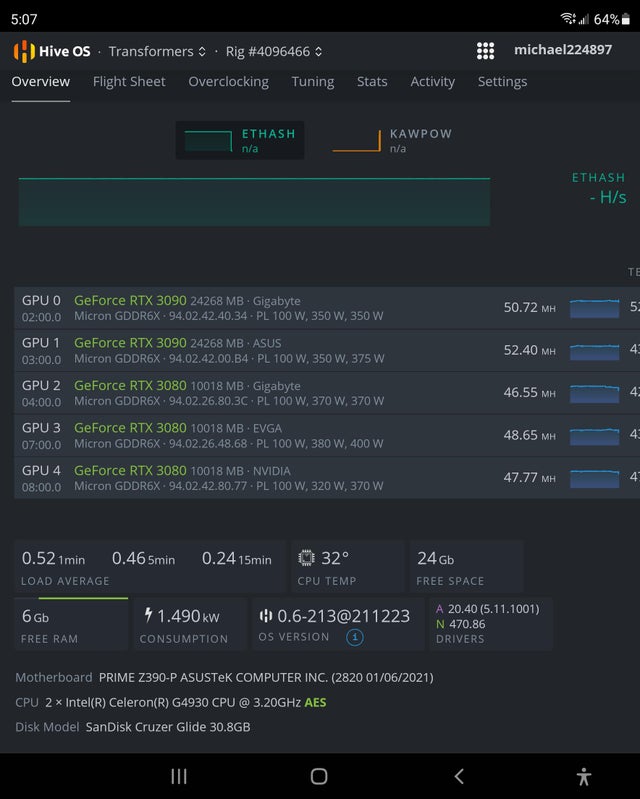The height and width of the screenshot is (799, 640).
Task: Click the power consumption lightning icon
Action: pyautogui.click(x=148, y=615)
